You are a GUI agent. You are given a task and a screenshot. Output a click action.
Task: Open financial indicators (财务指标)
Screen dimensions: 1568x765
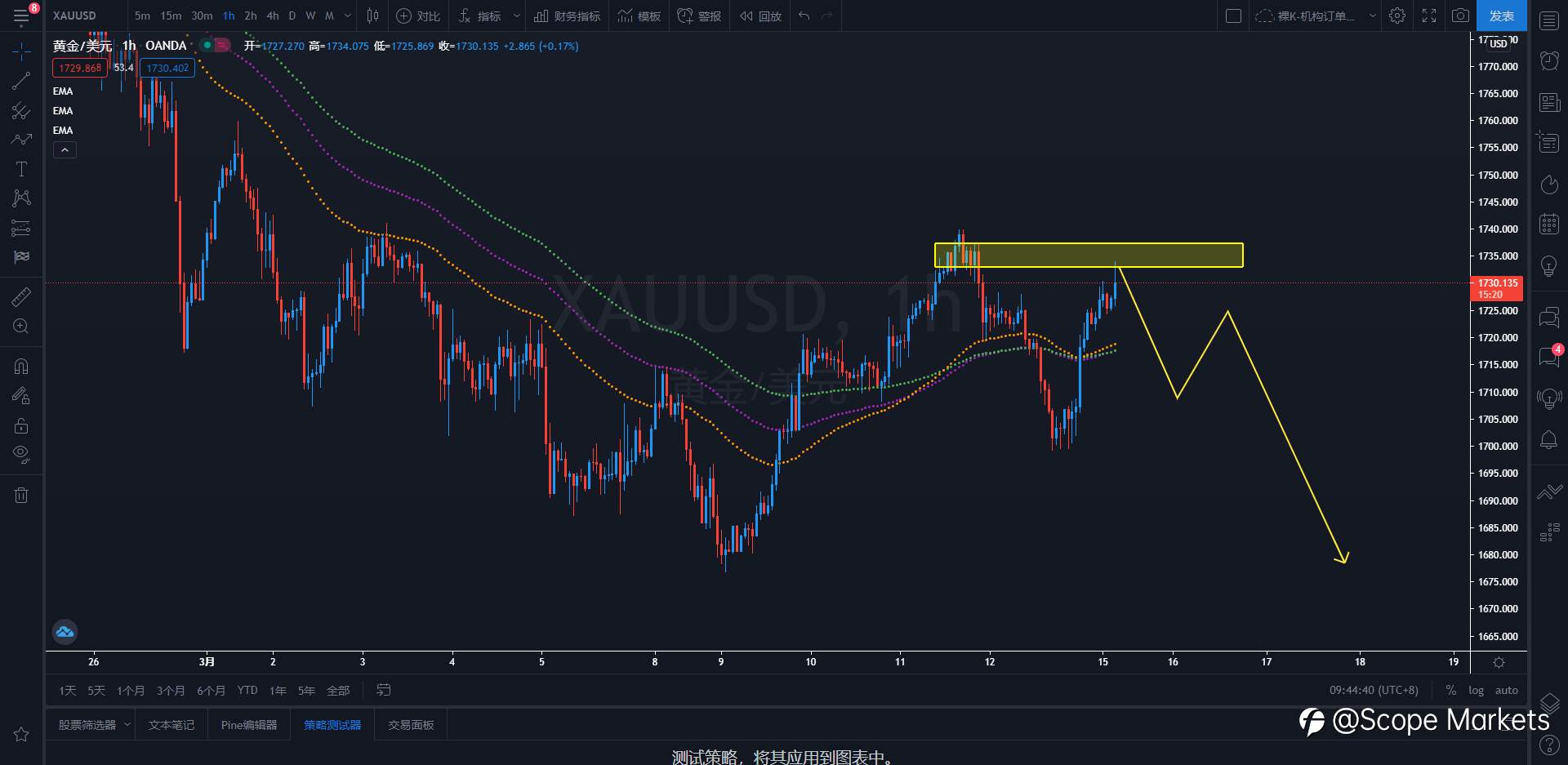point(567,16)
